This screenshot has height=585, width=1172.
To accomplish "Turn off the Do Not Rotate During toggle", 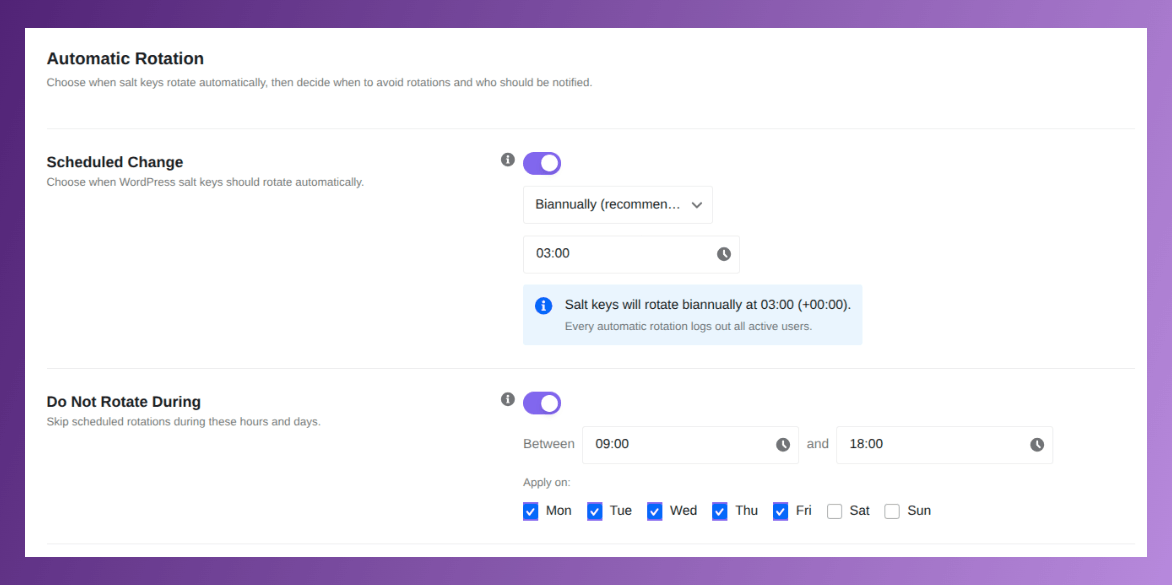I will [542, 403].
